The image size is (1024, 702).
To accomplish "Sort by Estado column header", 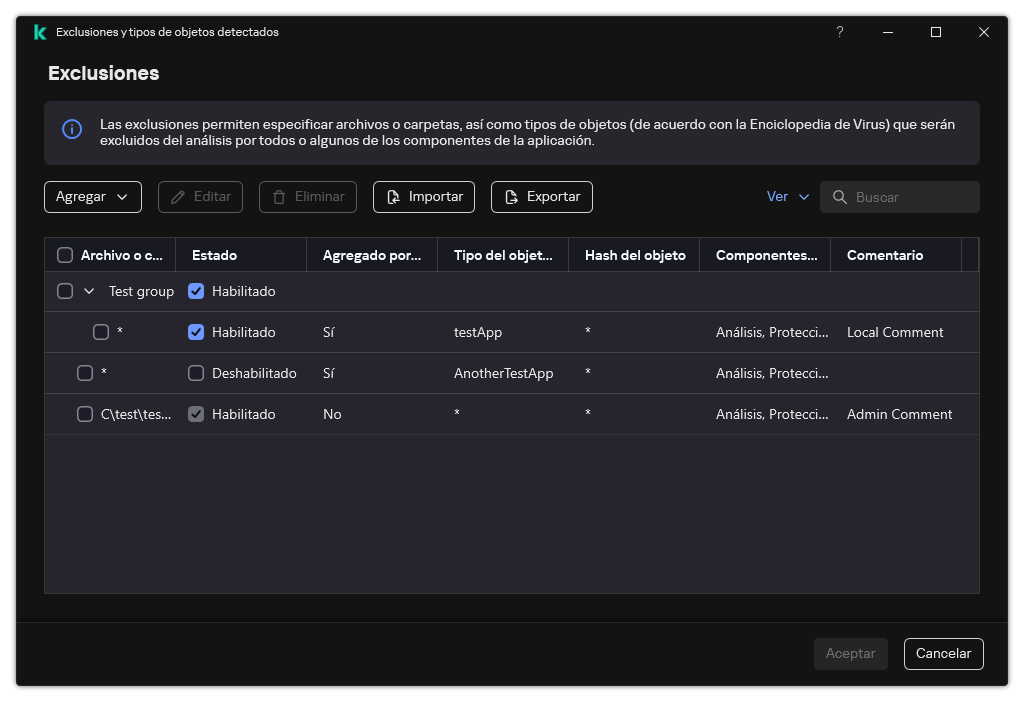I will click(214, 255).
